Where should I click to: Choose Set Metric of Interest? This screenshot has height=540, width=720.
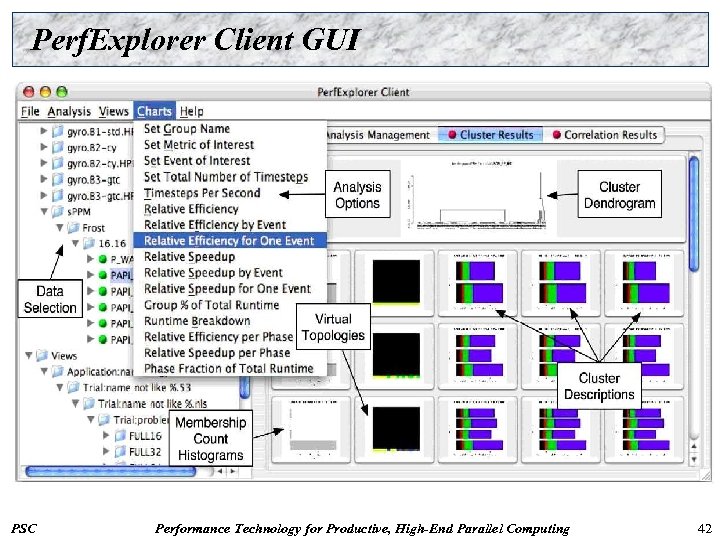230,145
